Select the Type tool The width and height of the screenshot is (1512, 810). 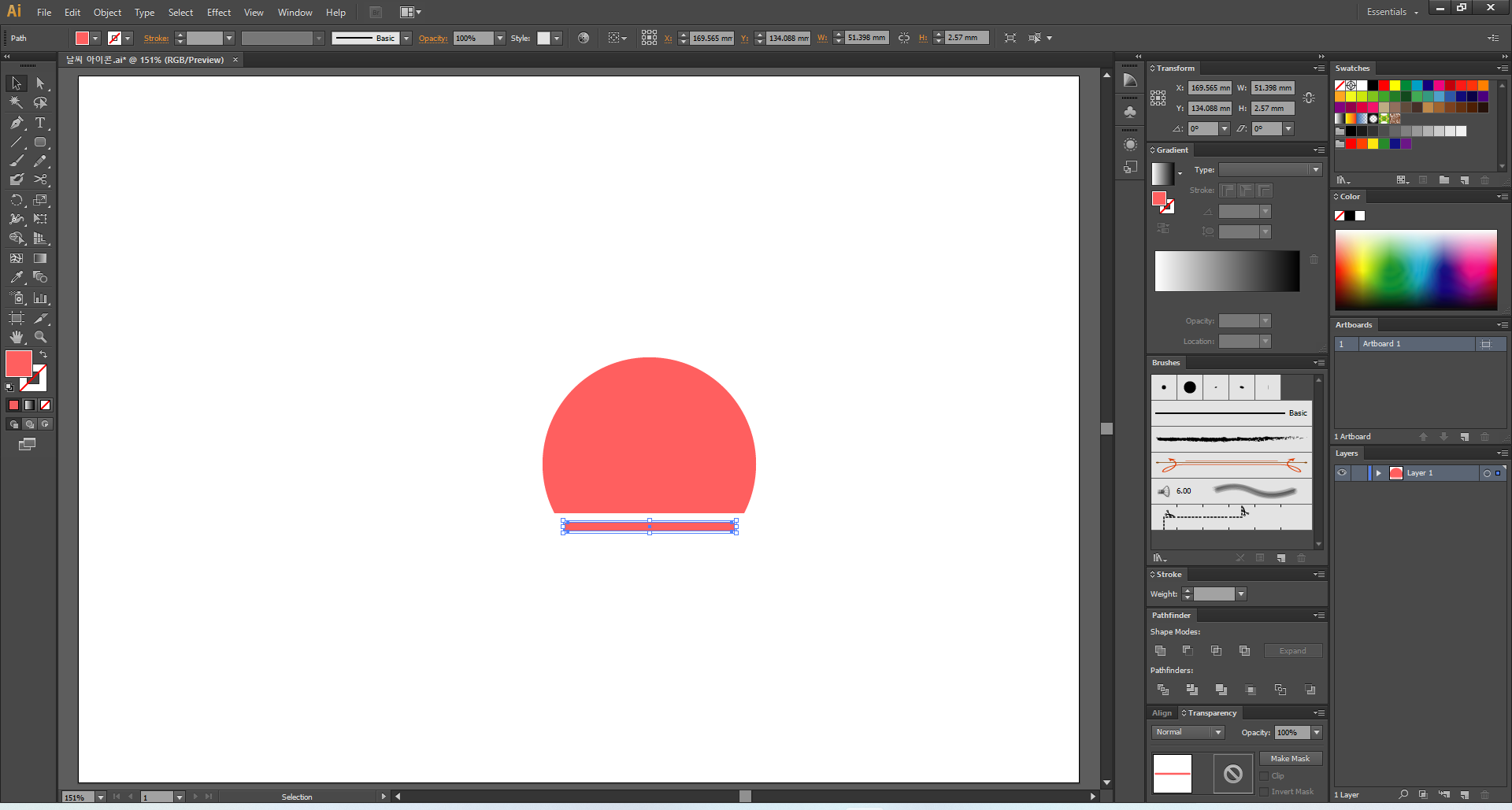coord(40,123)
